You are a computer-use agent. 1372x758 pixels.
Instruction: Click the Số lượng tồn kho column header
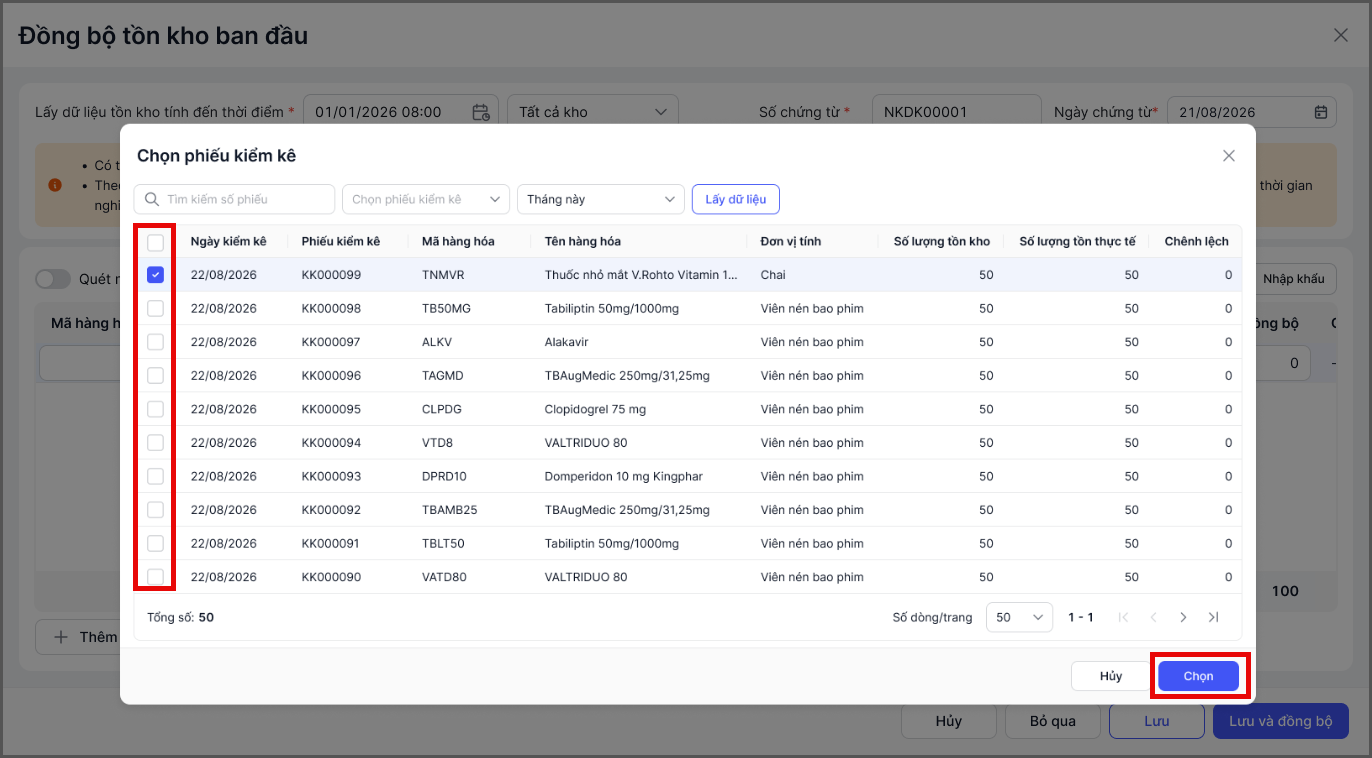point(942,241)
